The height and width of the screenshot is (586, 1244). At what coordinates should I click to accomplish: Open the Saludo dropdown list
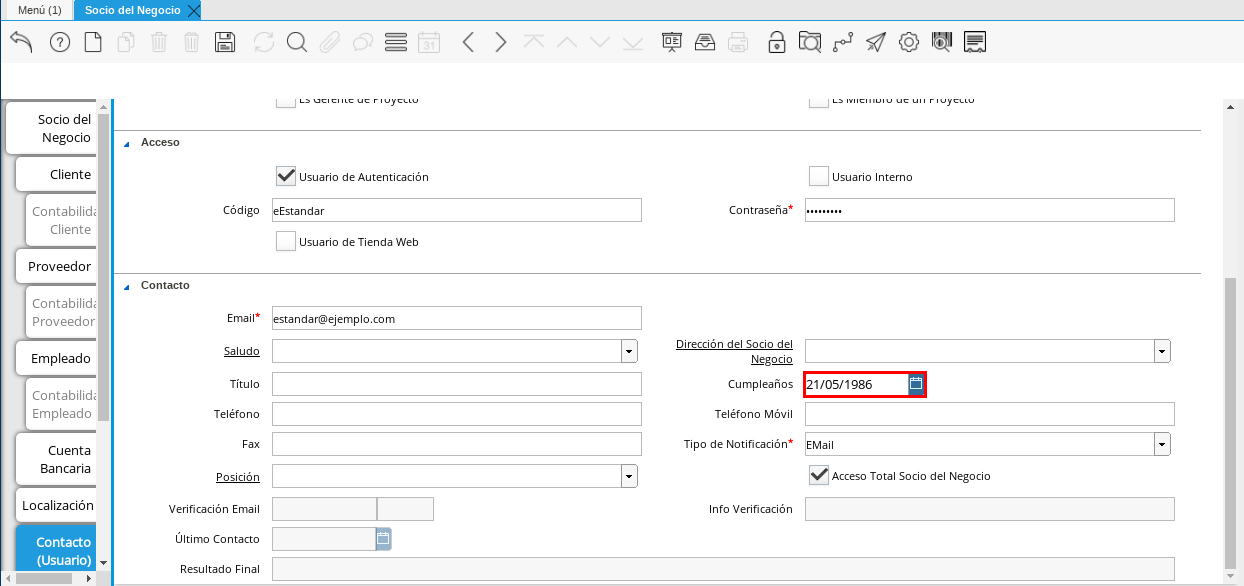coord(629,351)
